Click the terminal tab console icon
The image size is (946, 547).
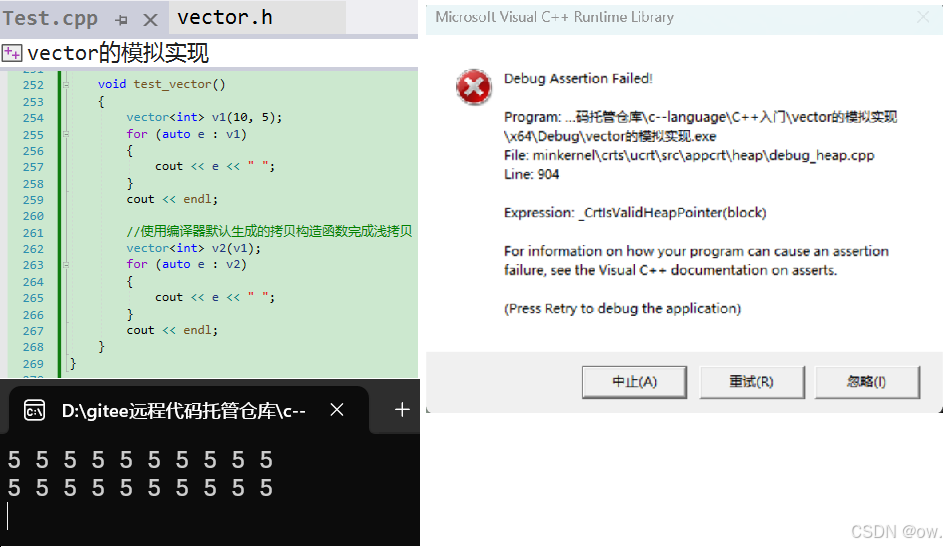34,411
